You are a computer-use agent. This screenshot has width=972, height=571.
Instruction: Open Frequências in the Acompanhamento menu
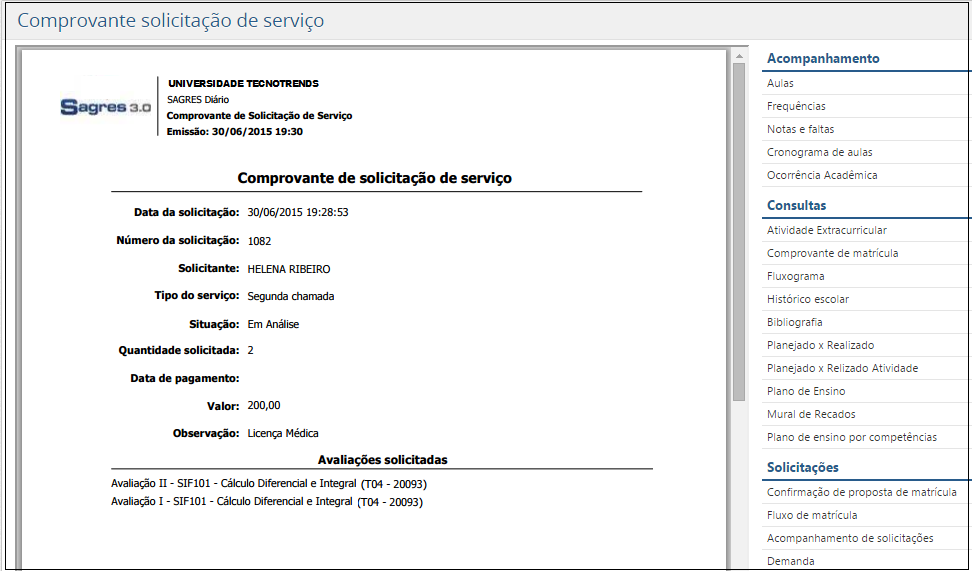click(x=796, y=106)
